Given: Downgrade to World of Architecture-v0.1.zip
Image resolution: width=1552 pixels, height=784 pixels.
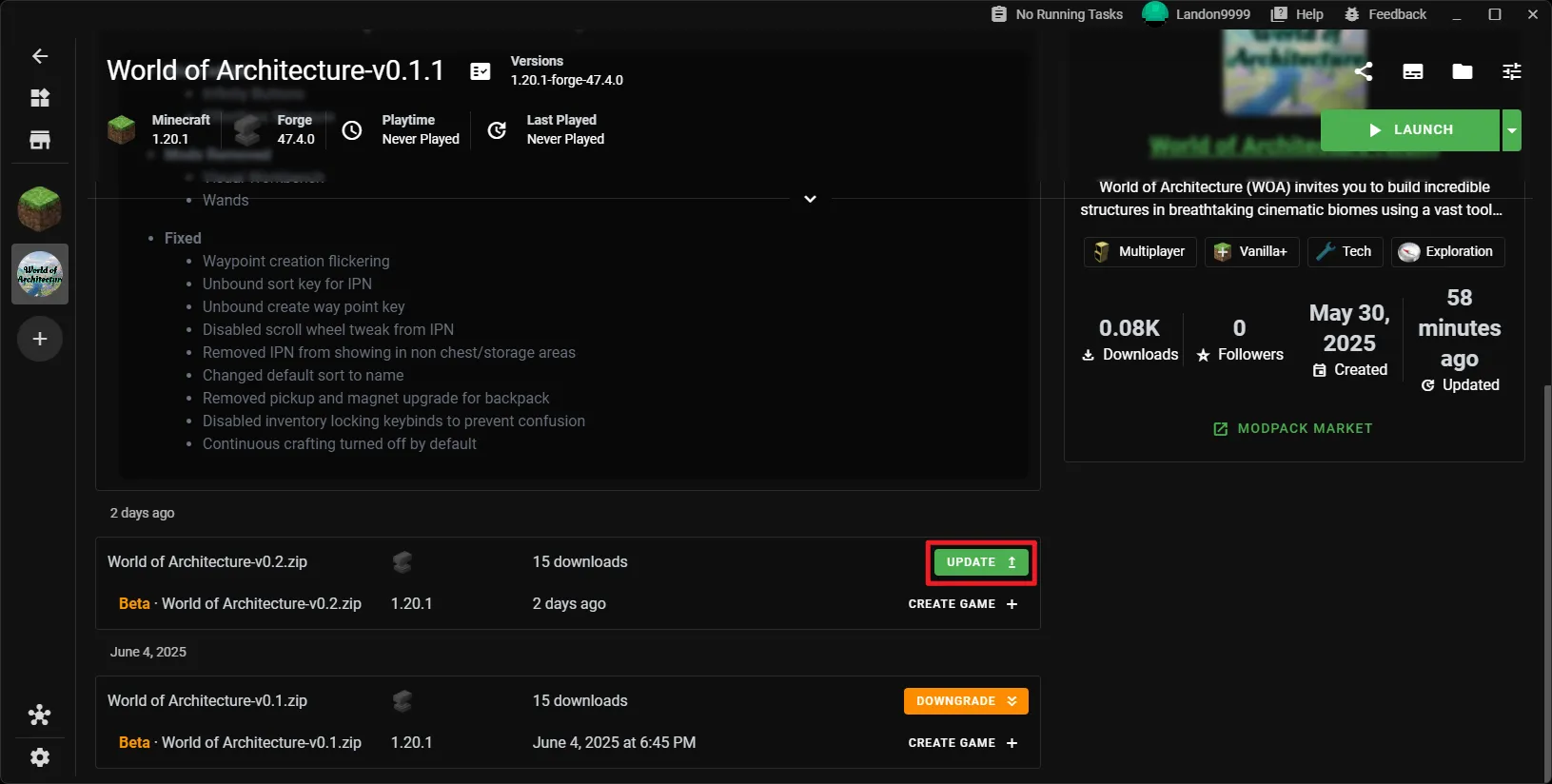Looking at the screenshot, I should pos(966,701).
